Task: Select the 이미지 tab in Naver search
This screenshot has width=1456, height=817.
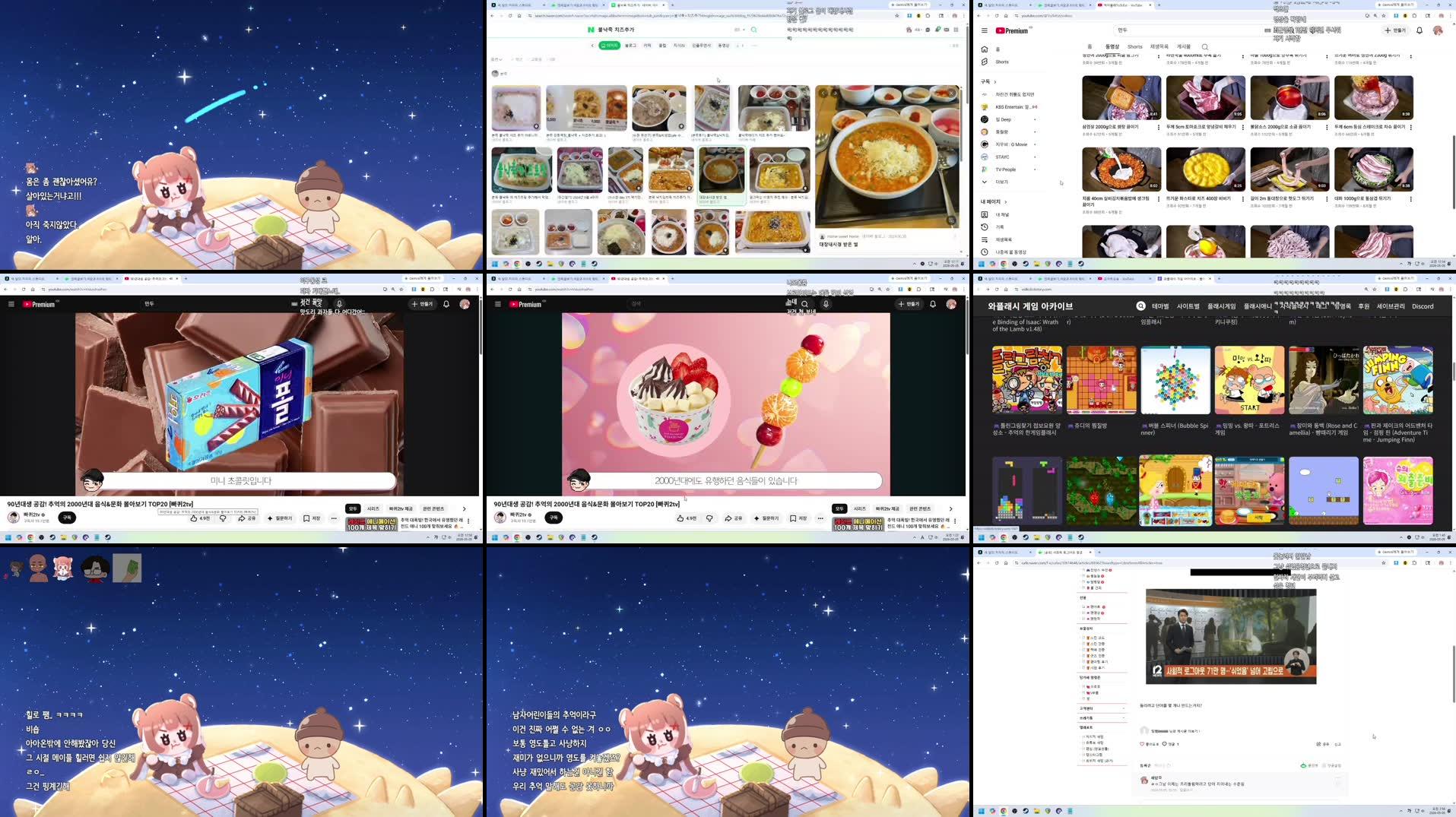Action: click(x=610, y=46)
